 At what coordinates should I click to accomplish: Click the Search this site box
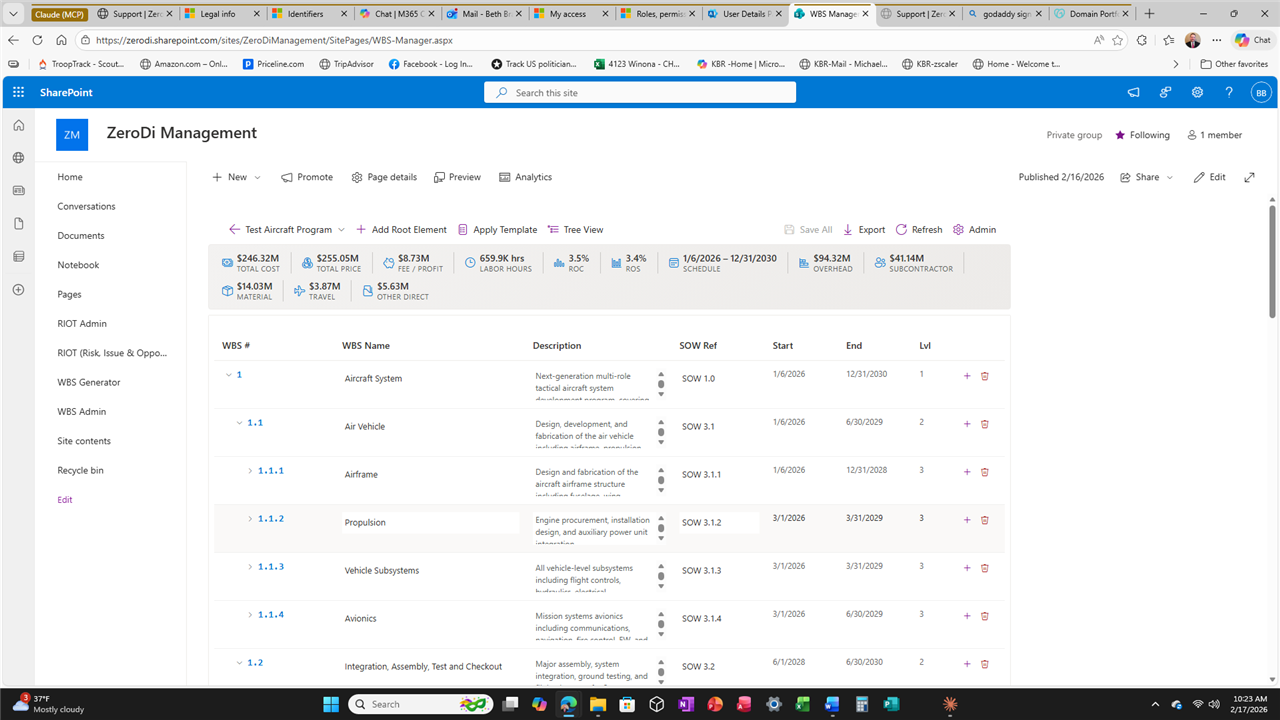(640, 92)
